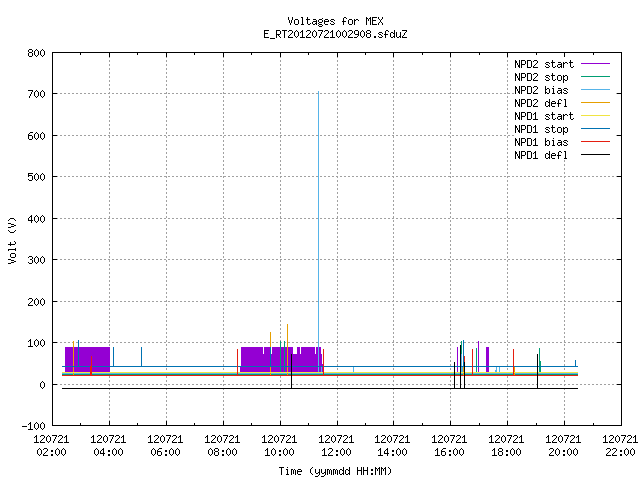Click the NPD2 start purple legend line
This screenshot has height=480, width=640.
tap(595, 64)
